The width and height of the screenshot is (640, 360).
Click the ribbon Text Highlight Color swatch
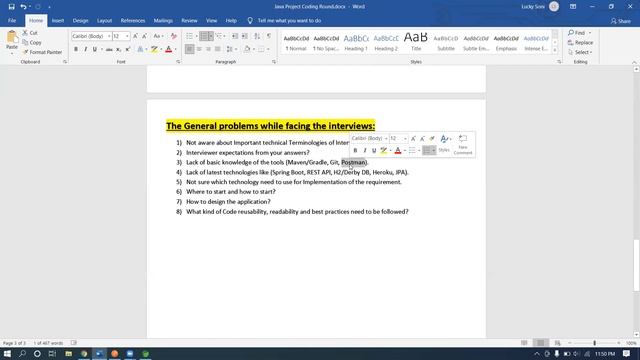pyautogui.click(x=154, y=49)
